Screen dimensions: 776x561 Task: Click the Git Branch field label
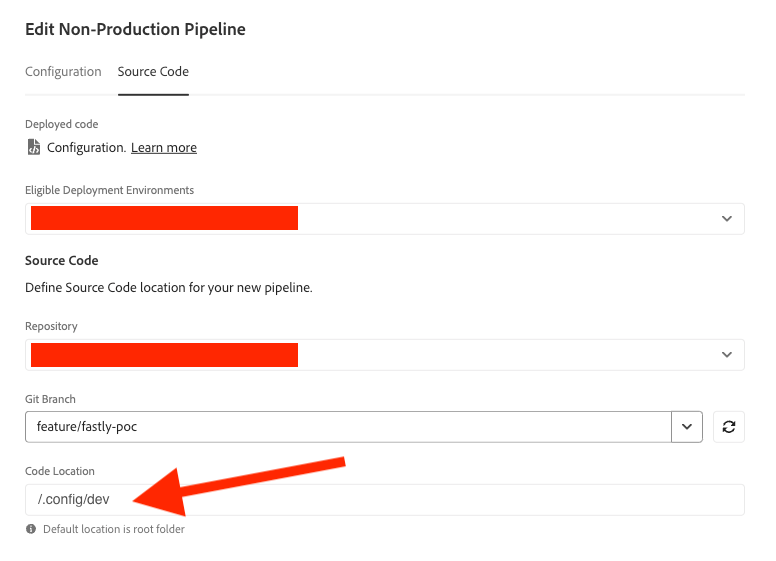coord(50,399)
